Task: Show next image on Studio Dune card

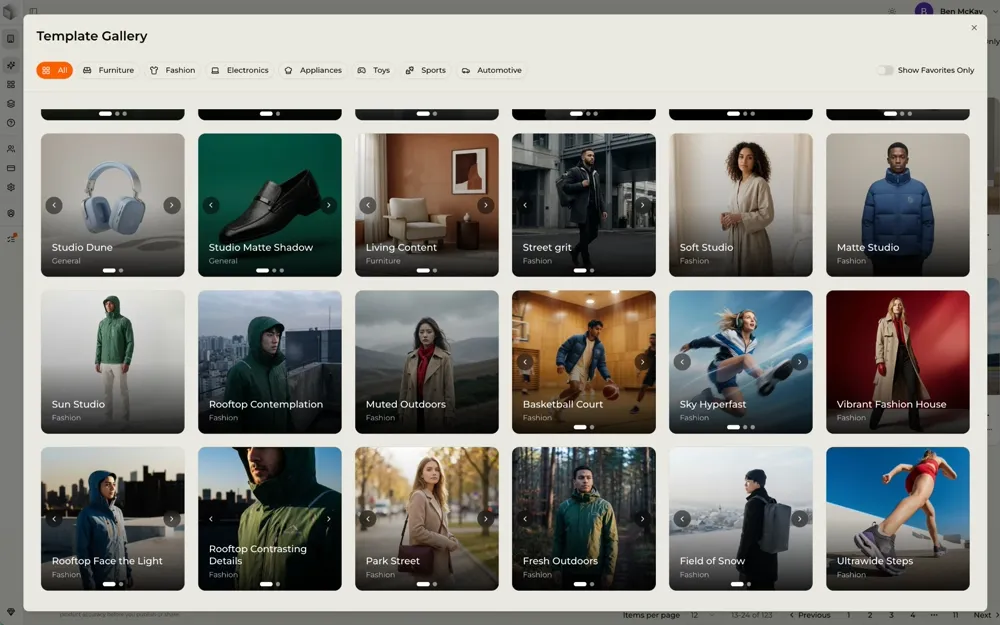Action: [x=172, y=205]
